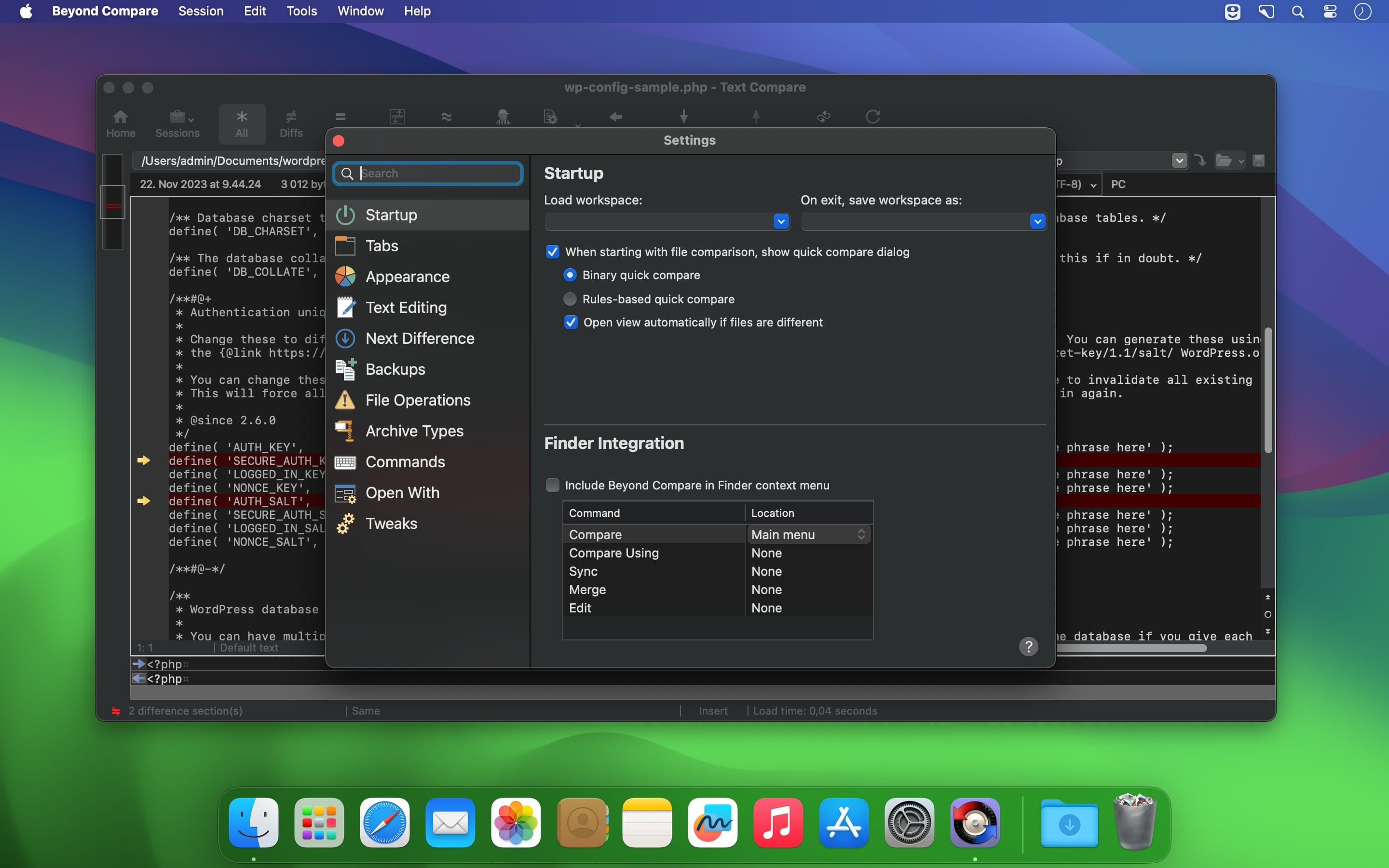Image resolution: width=1389 pixels, height=868 pixels.
Task: Switch to Open With settings
Action: (x=428, y=493)
